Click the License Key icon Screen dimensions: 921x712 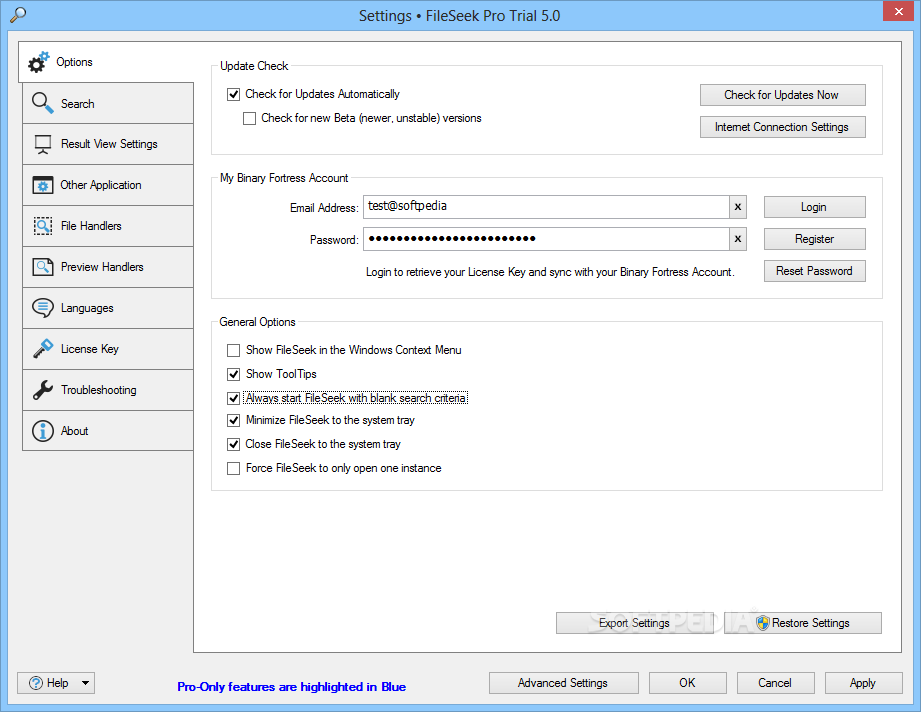42,349
